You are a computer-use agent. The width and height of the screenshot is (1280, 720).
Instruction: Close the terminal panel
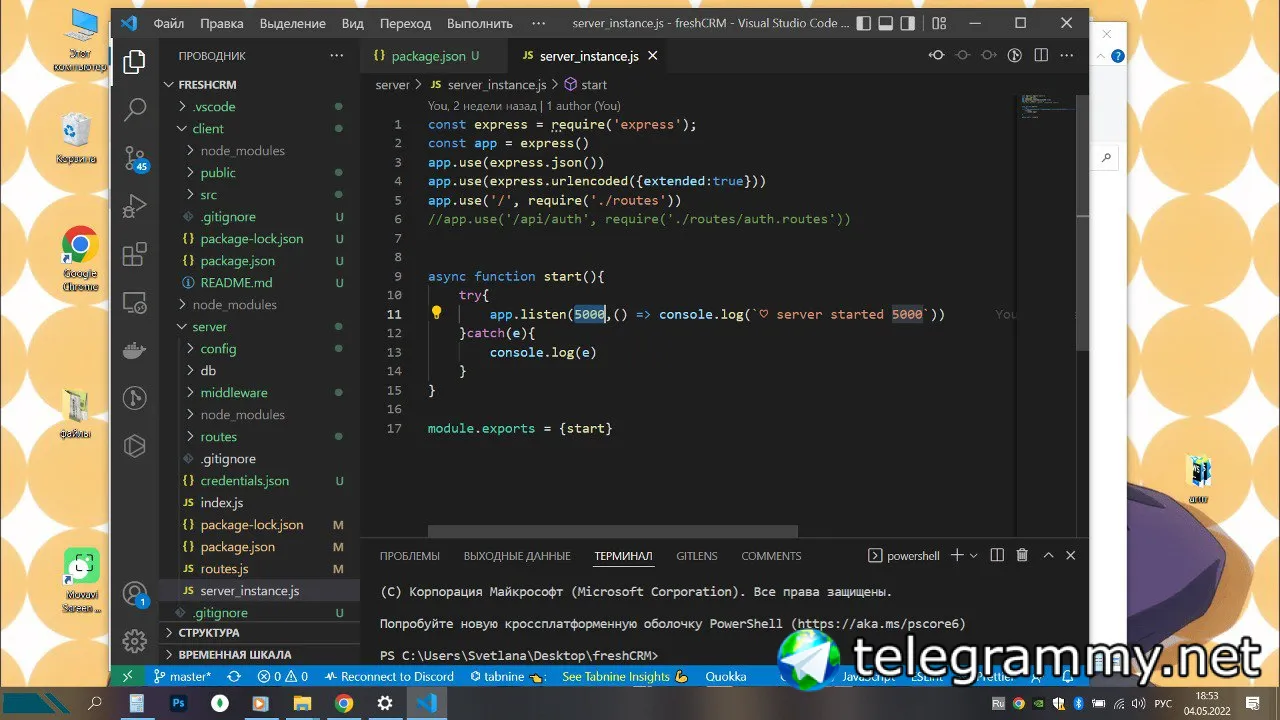(1071, 555)
